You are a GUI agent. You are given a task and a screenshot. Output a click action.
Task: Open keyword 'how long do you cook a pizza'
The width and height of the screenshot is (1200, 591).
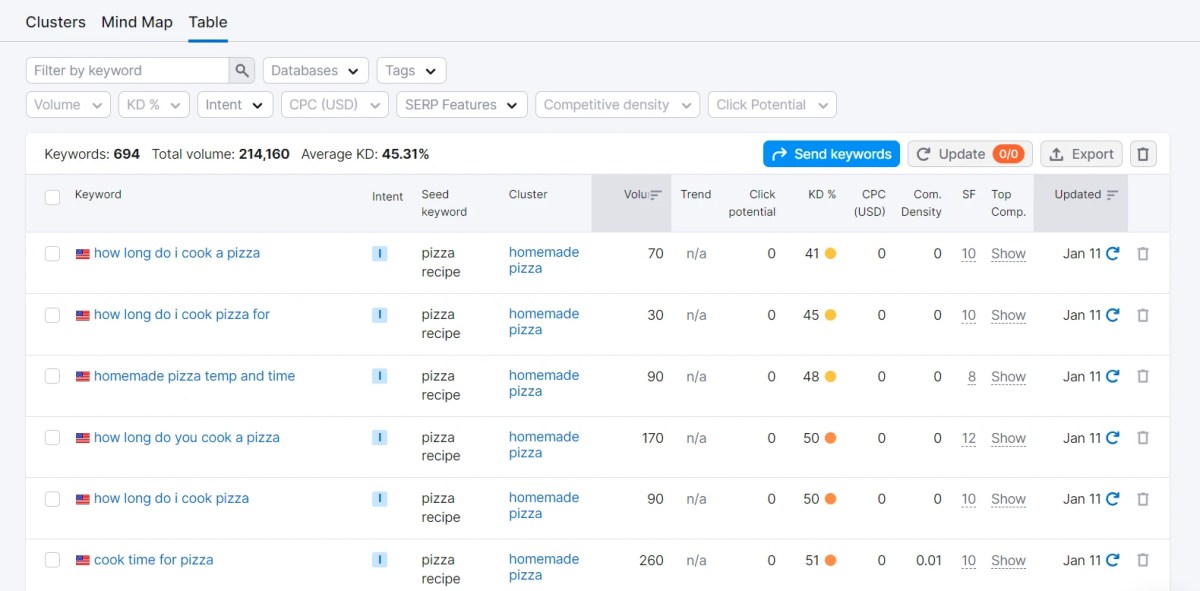coord(187,437)
